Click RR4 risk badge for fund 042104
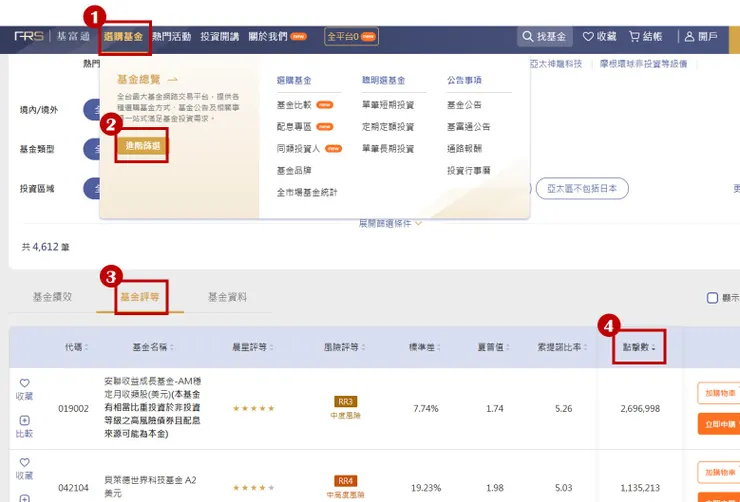Image resolution: width=740 pixels, height=502 pixels. coord(345,481)
